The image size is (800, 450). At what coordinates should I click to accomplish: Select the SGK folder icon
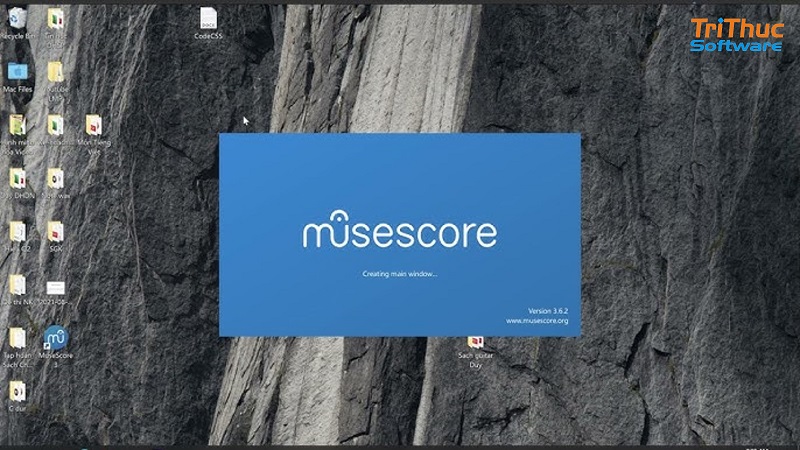point(56,232)
